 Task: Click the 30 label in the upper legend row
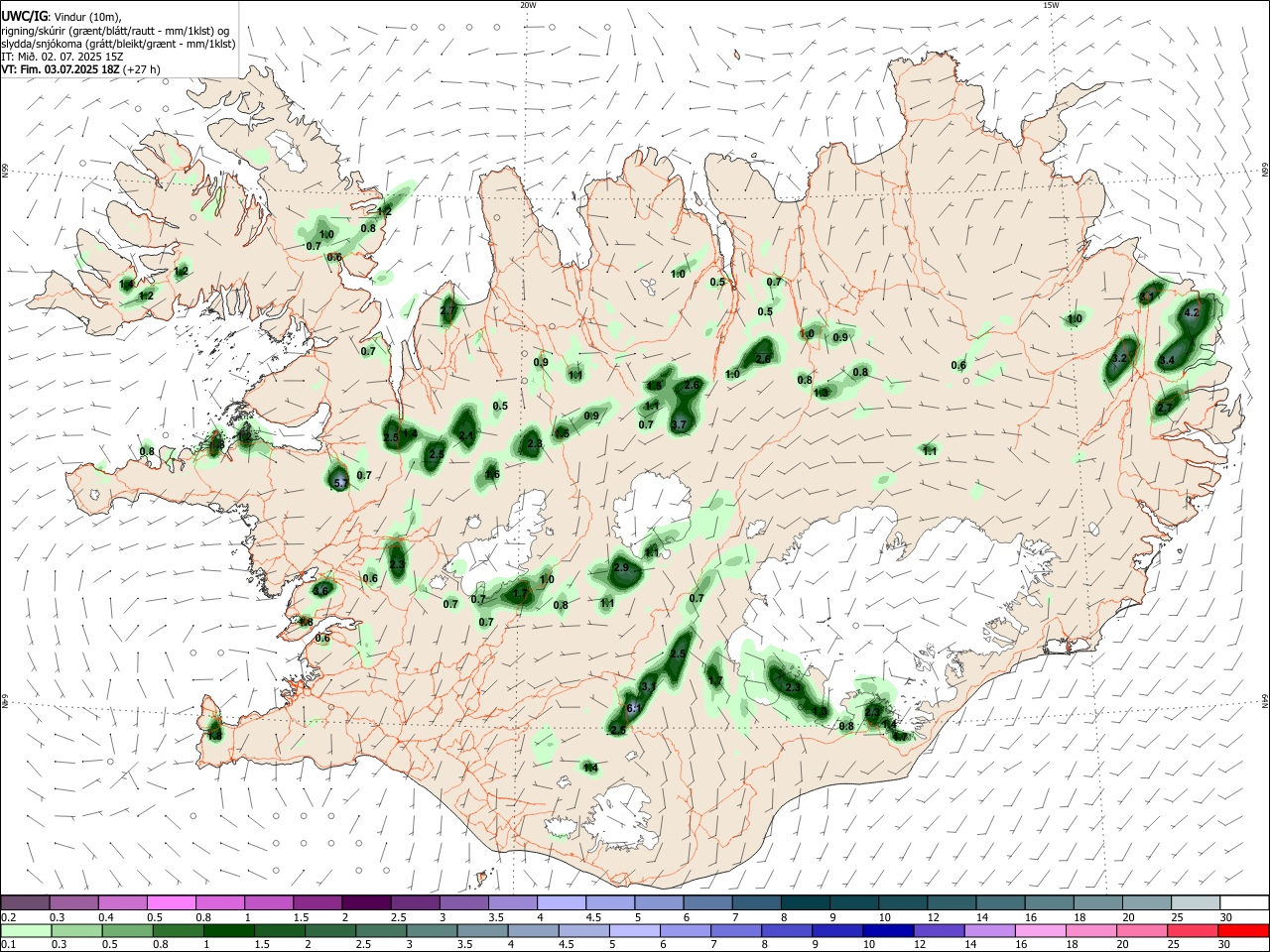pos(1226,917)
